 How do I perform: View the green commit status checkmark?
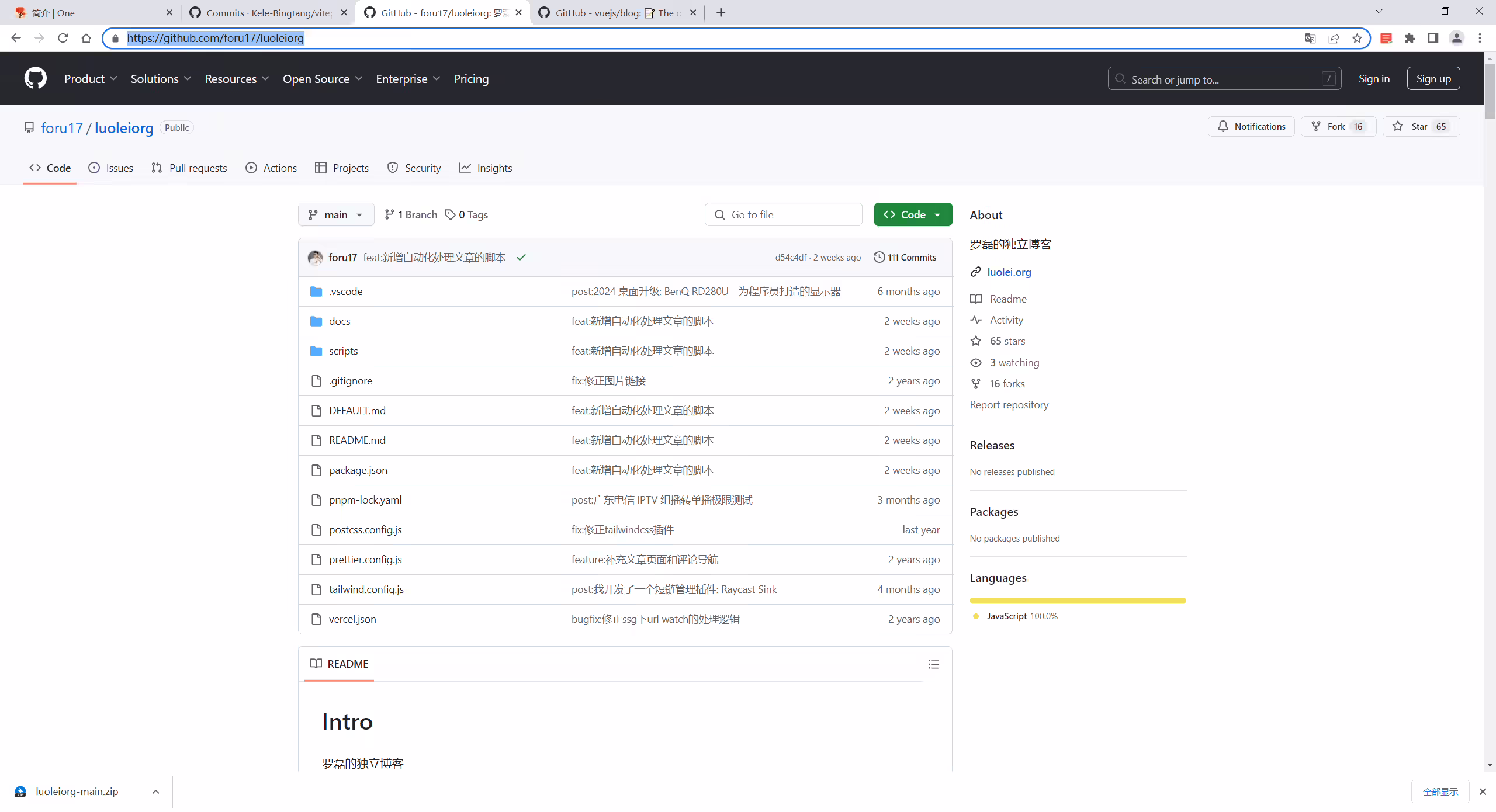[x=521, y=257]
